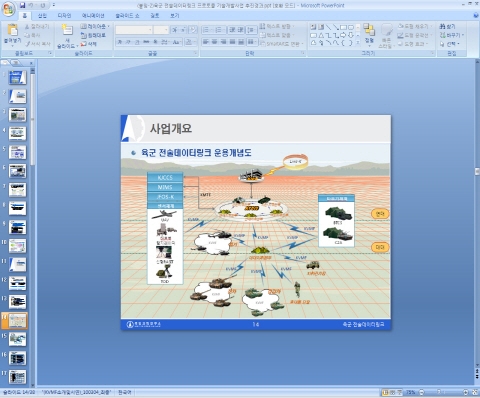The image size is (480, 398).
Task: Open the round Office button menu
Action: (8, 9)
